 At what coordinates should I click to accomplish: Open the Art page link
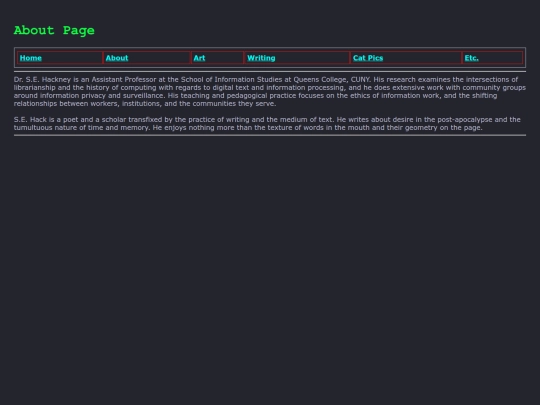199,58
